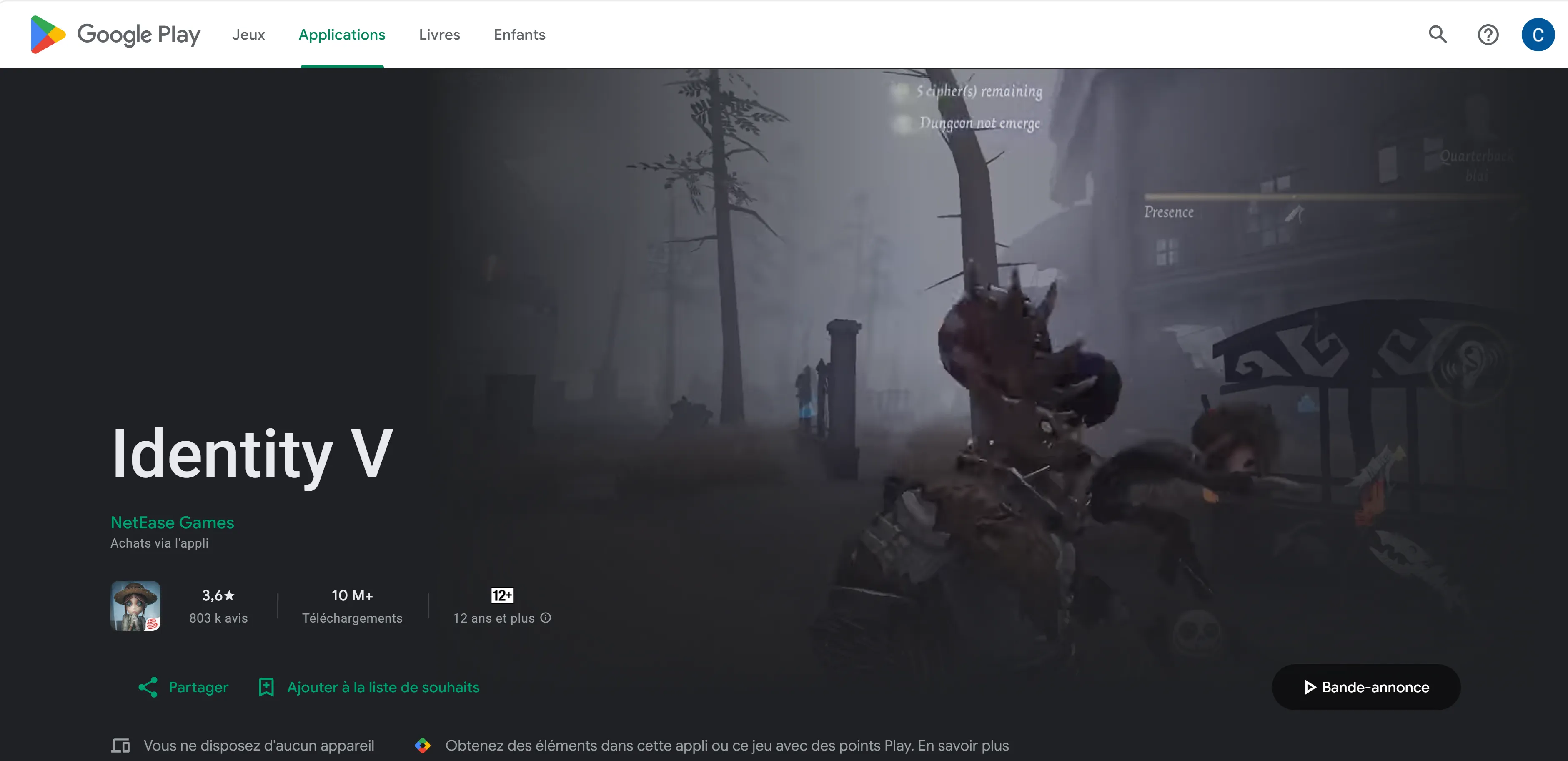This screenshot has height=761, width=1568.
Task: Click the Achats via l'appli text
Action: coord(160,543)
